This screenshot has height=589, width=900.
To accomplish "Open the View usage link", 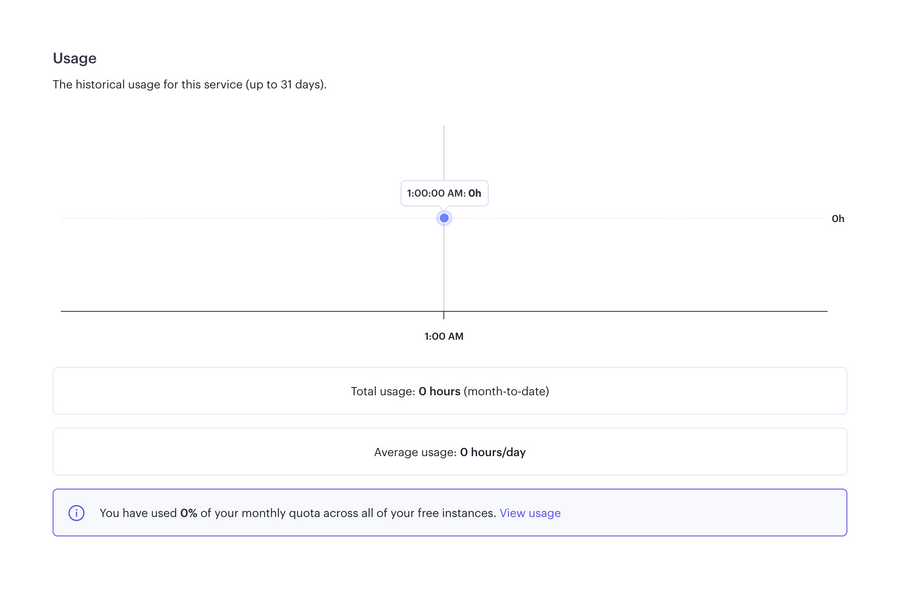I will pyautogui.click(x=530, y=512).
